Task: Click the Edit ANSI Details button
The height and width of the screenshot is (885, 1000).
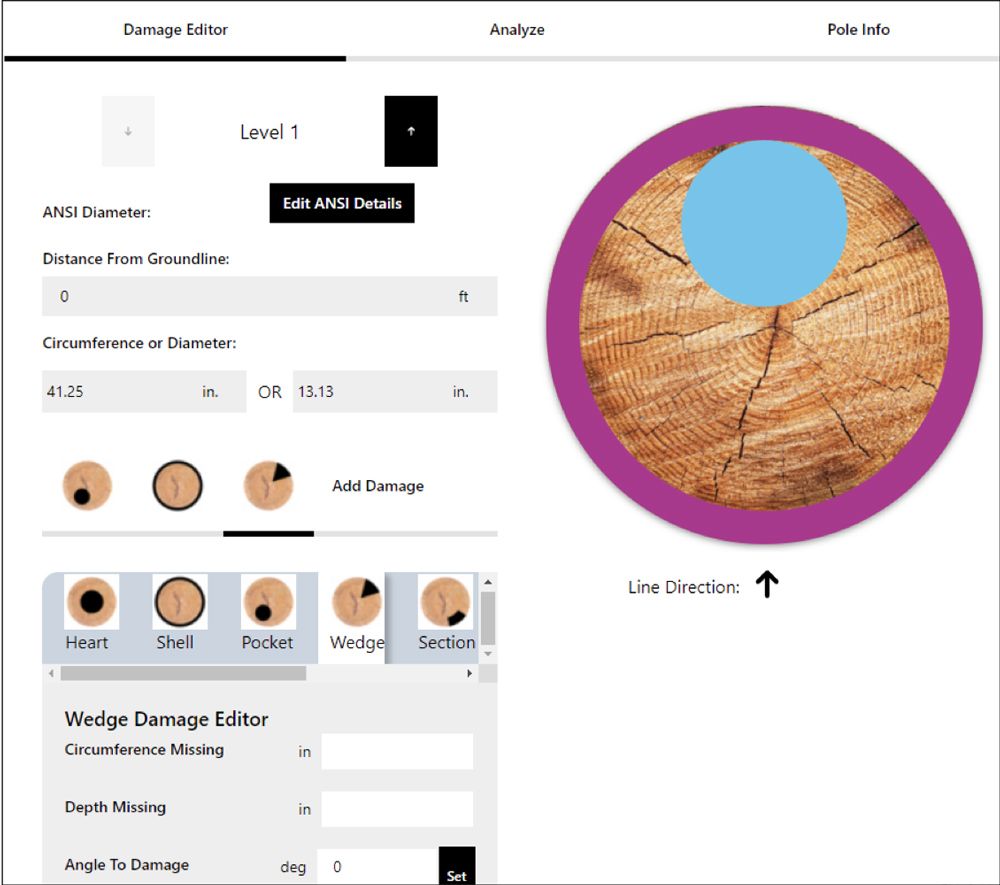Action: click(342, 203)
